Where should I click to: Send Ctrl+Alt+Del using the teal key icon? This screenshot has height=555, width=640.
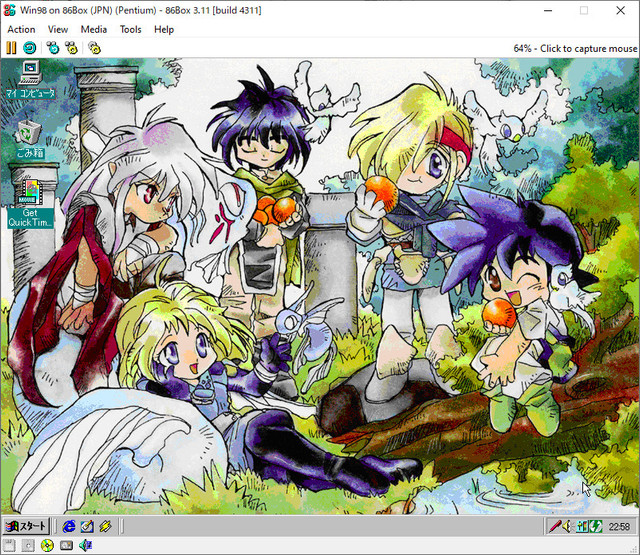(x=53, y=48)
